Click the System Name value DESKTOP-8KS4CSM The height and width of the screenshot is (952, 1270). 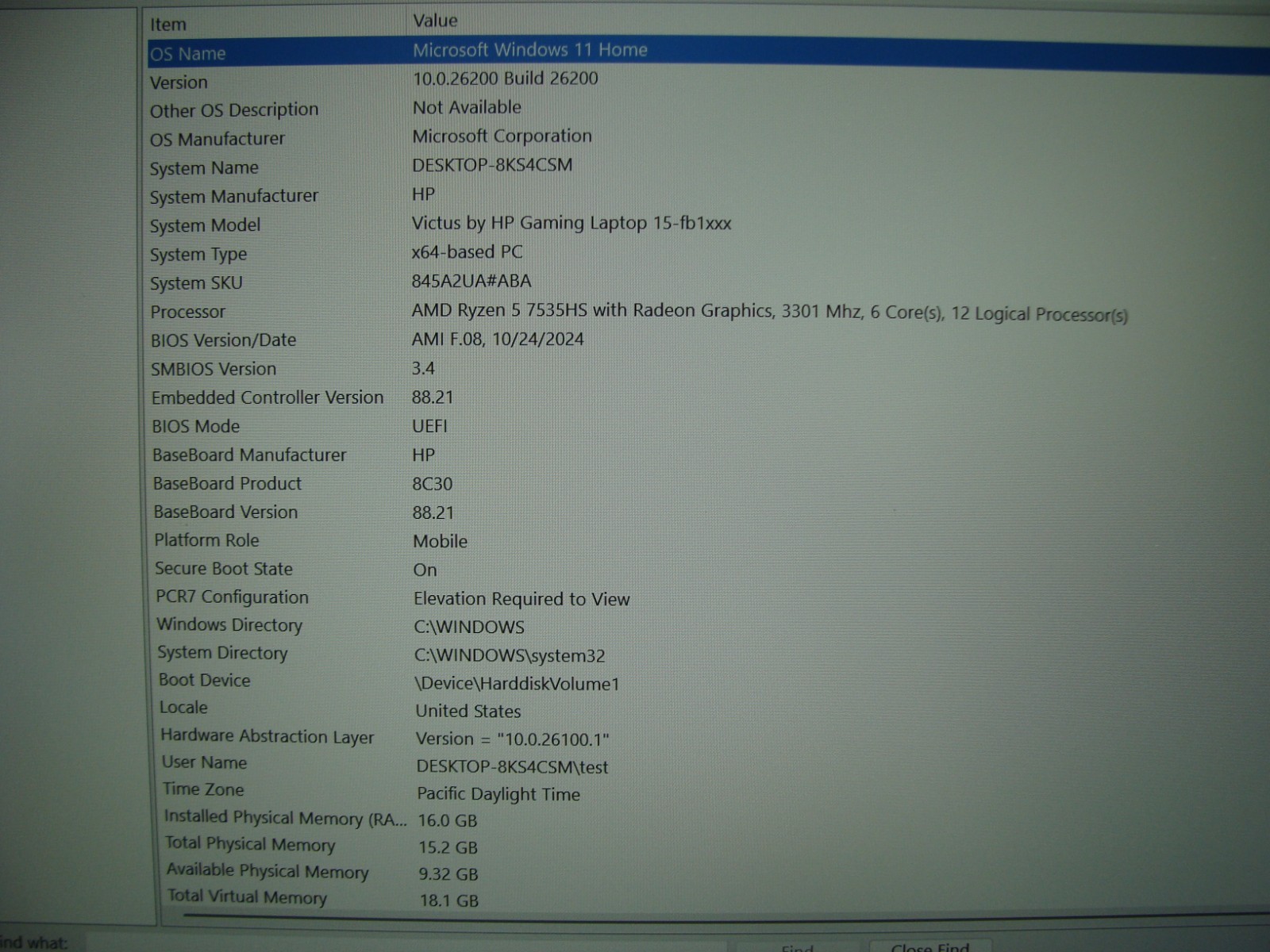coord(492,165)
